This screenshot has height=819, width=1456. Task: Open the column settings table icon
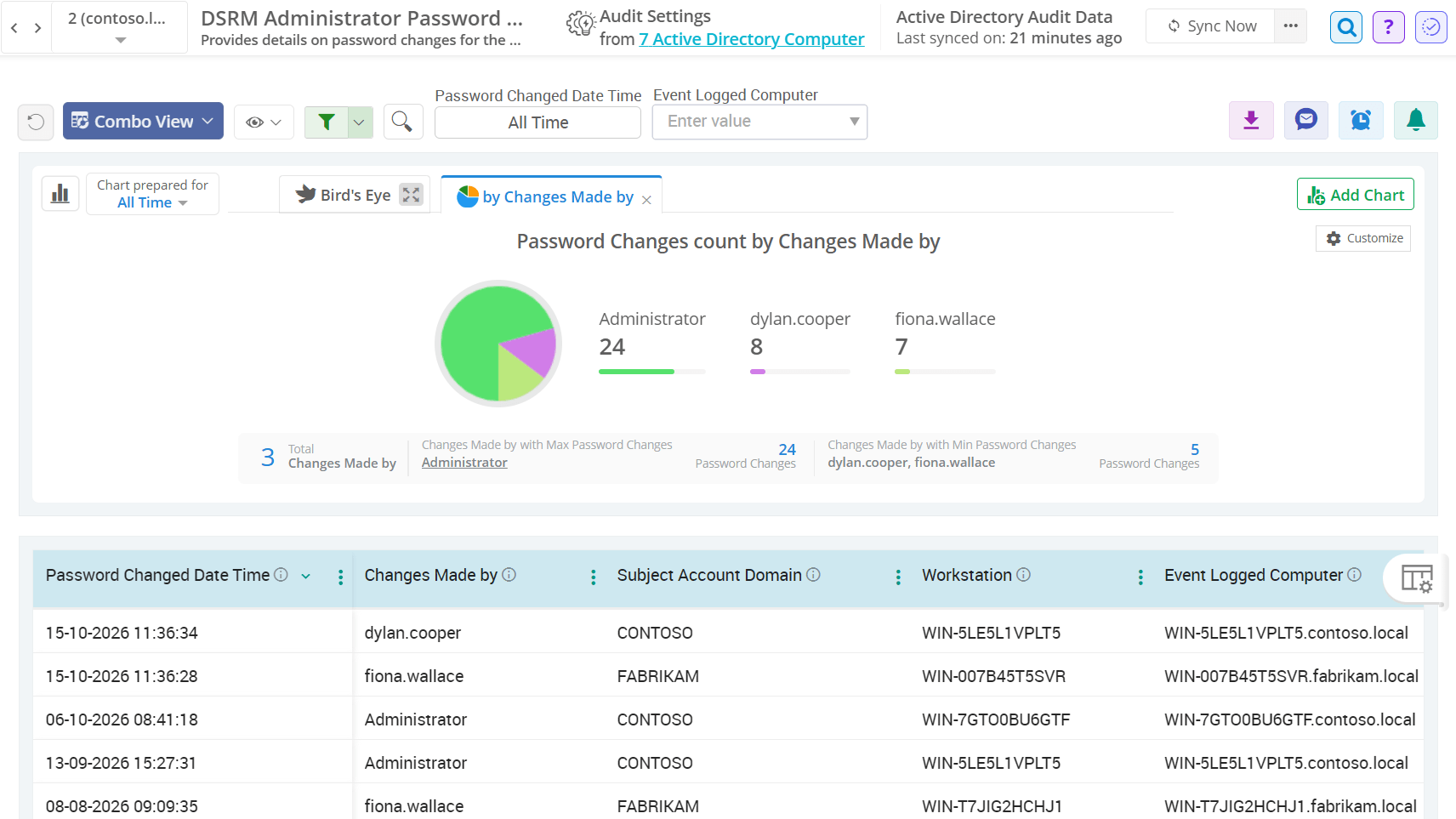coord(1417,578)
